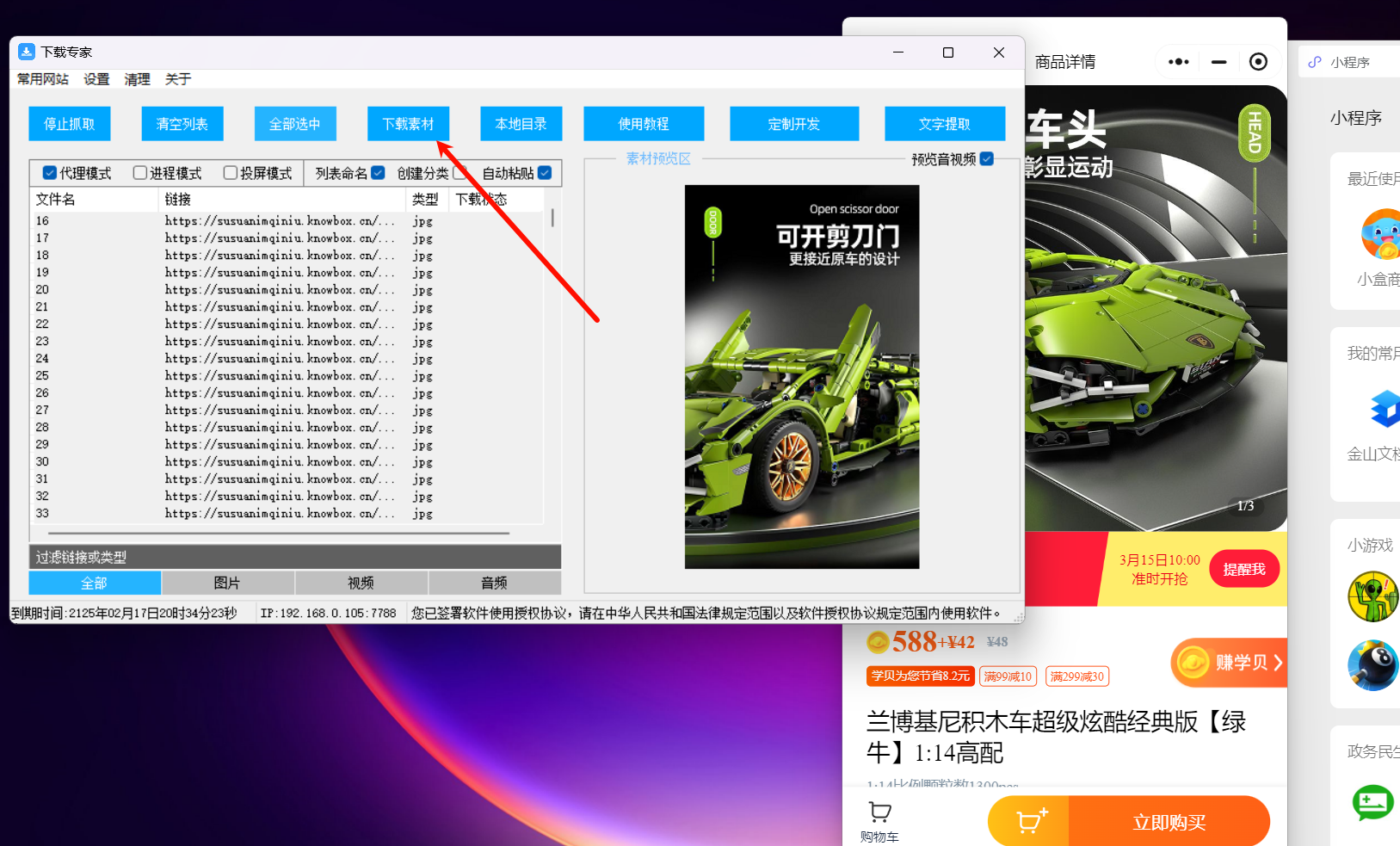The width and height of the screenshot is (1400, 846).
Task: Open the 清理 menu
Action: pos(138,79)
